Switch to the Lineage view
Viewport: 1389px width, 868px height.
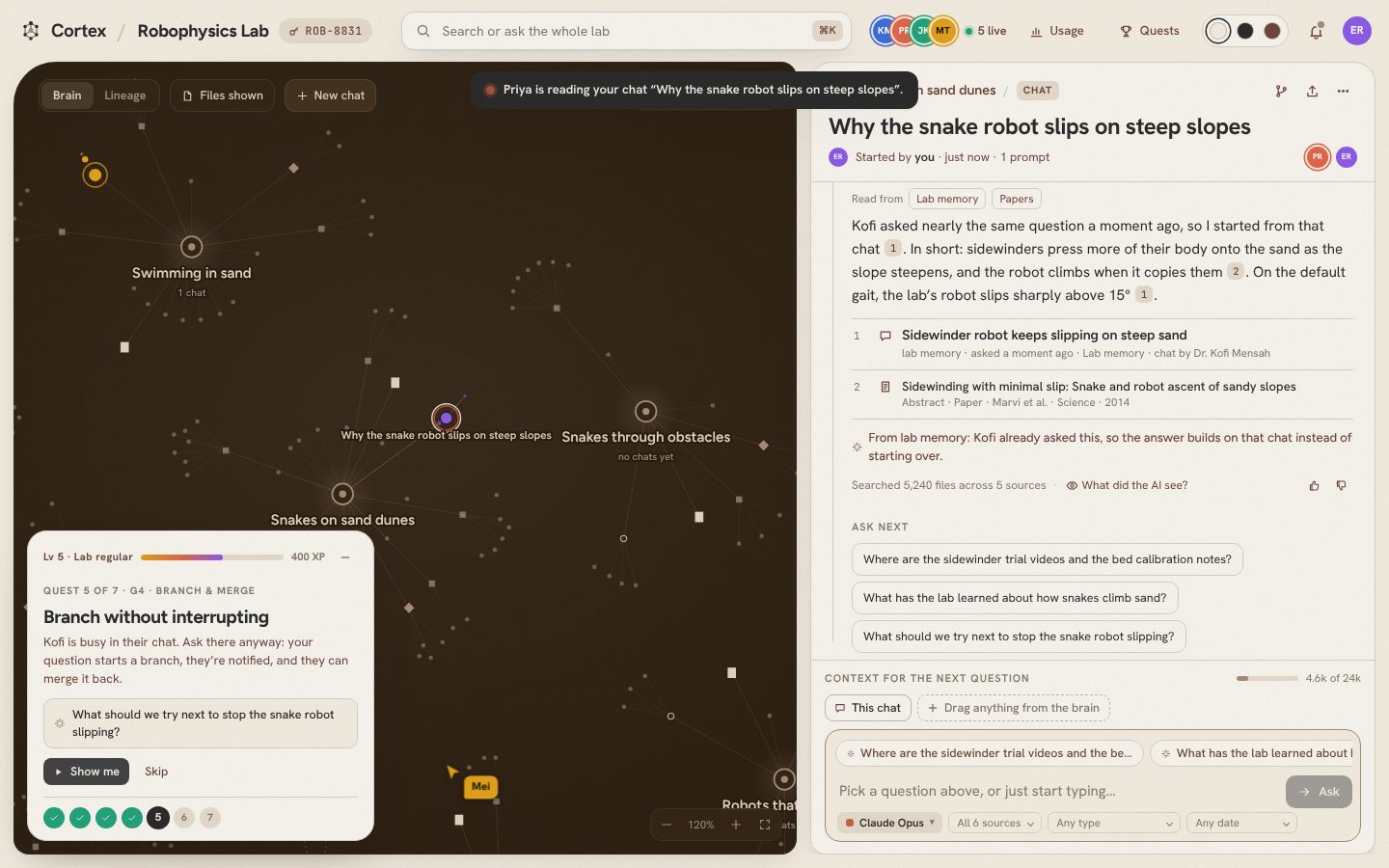(124, 95)
